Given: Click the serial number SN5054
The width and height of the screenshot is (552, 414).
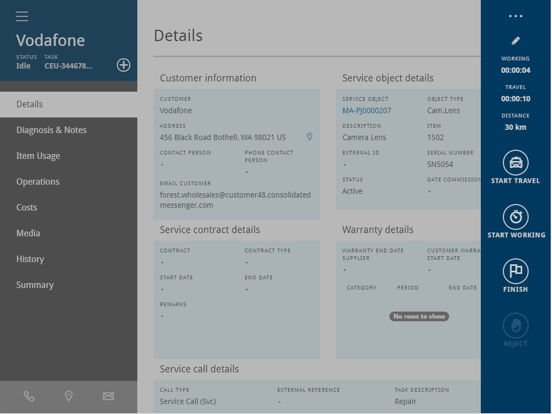Looking at the screenshot, I should click(440, 164).
